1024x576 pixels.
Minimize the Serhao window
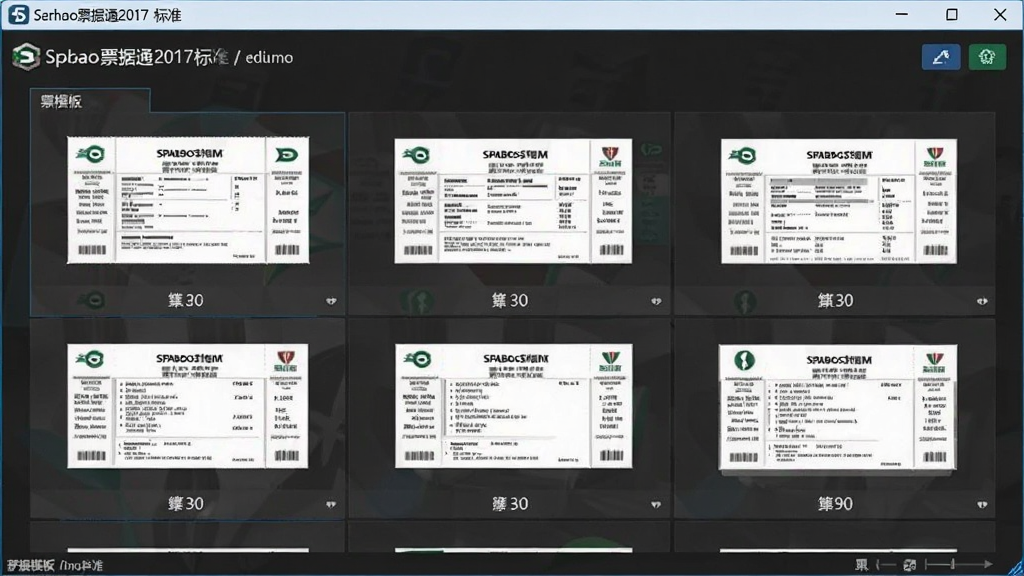tap(902, 14)
